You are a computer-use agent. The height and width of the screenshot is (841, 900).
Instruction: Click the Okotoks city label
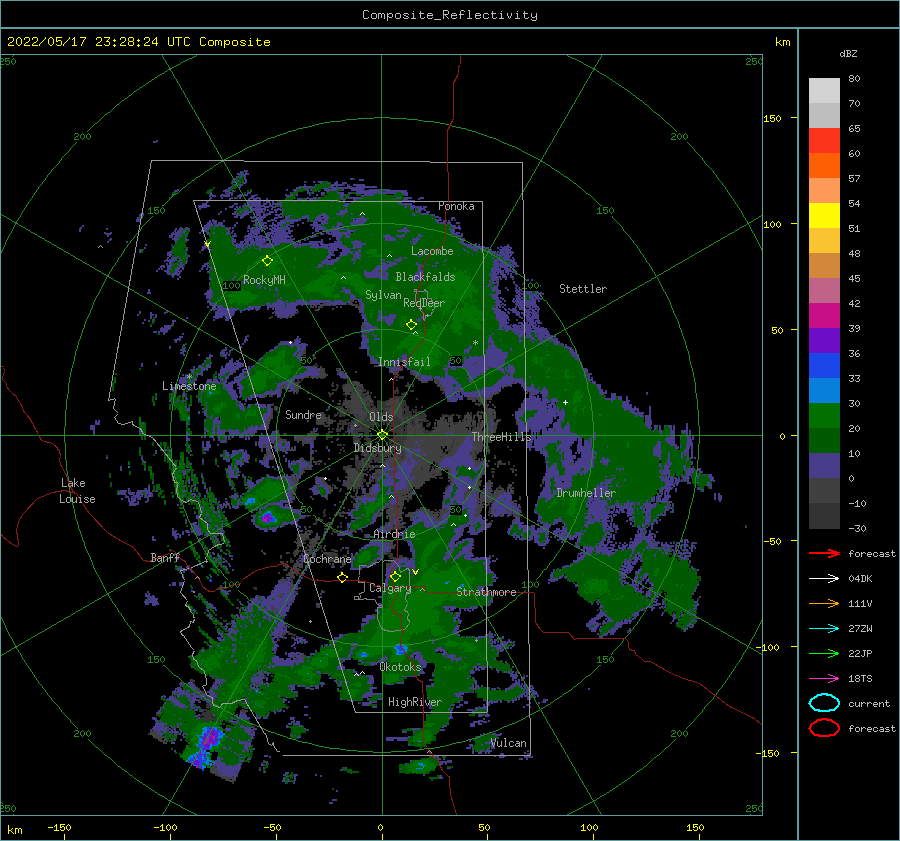[400, 667]
